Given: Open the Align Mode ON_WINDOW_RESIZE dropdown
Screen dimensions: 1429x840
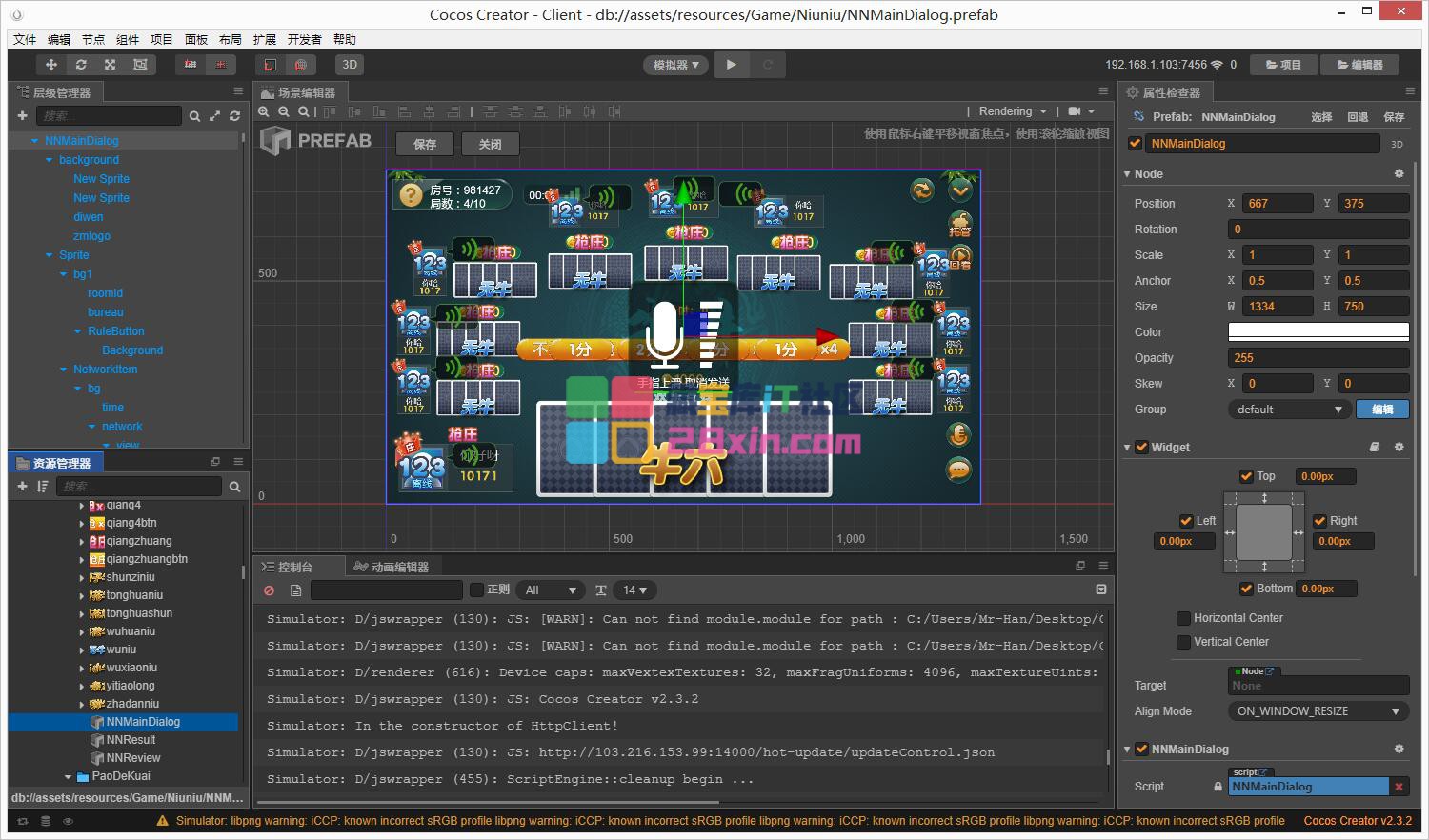Looking at the screenshot, I should point(1318,711).
